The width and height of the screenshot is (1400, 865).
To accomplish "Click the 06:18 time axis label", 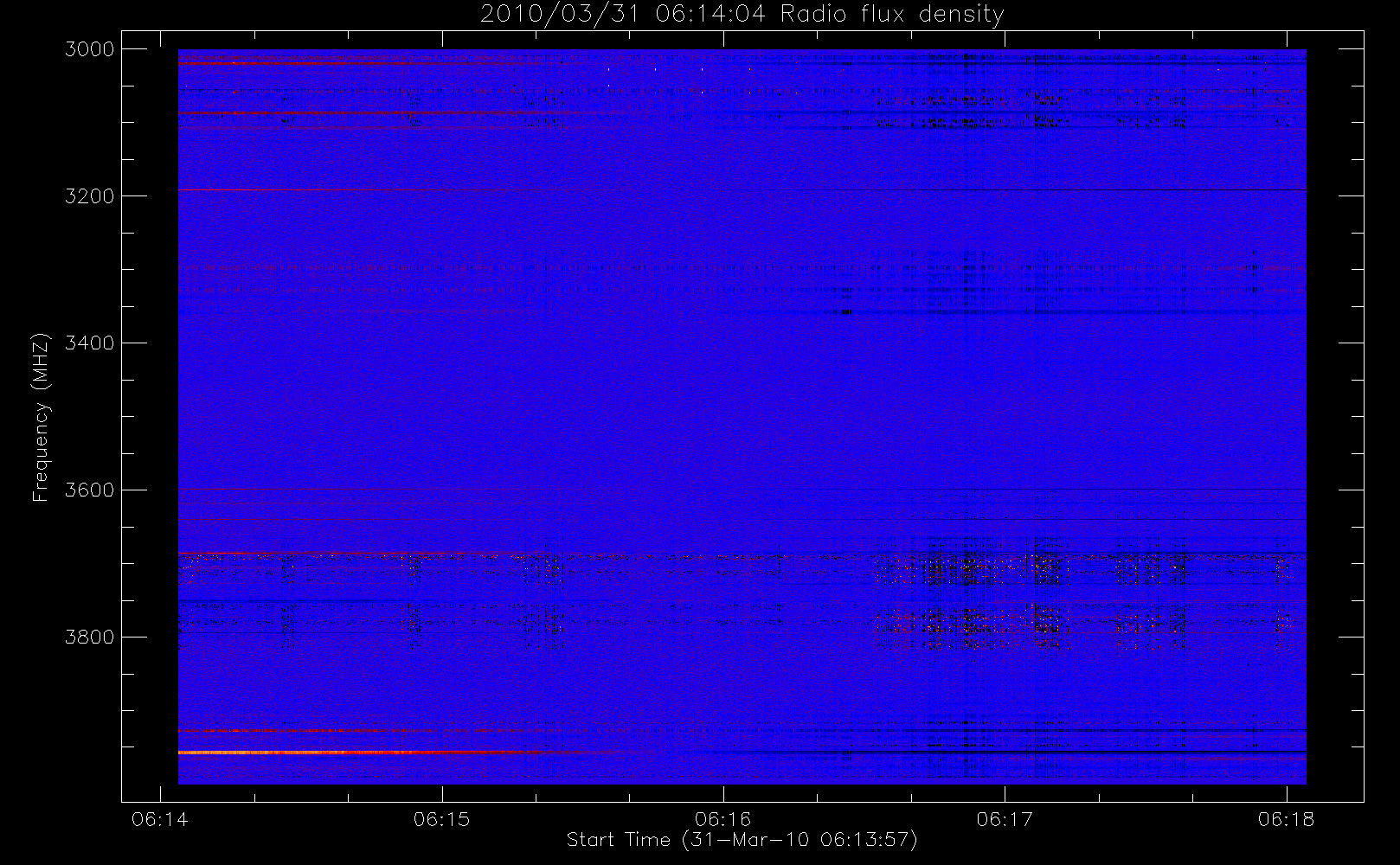I will click(x=1286, y=819).
